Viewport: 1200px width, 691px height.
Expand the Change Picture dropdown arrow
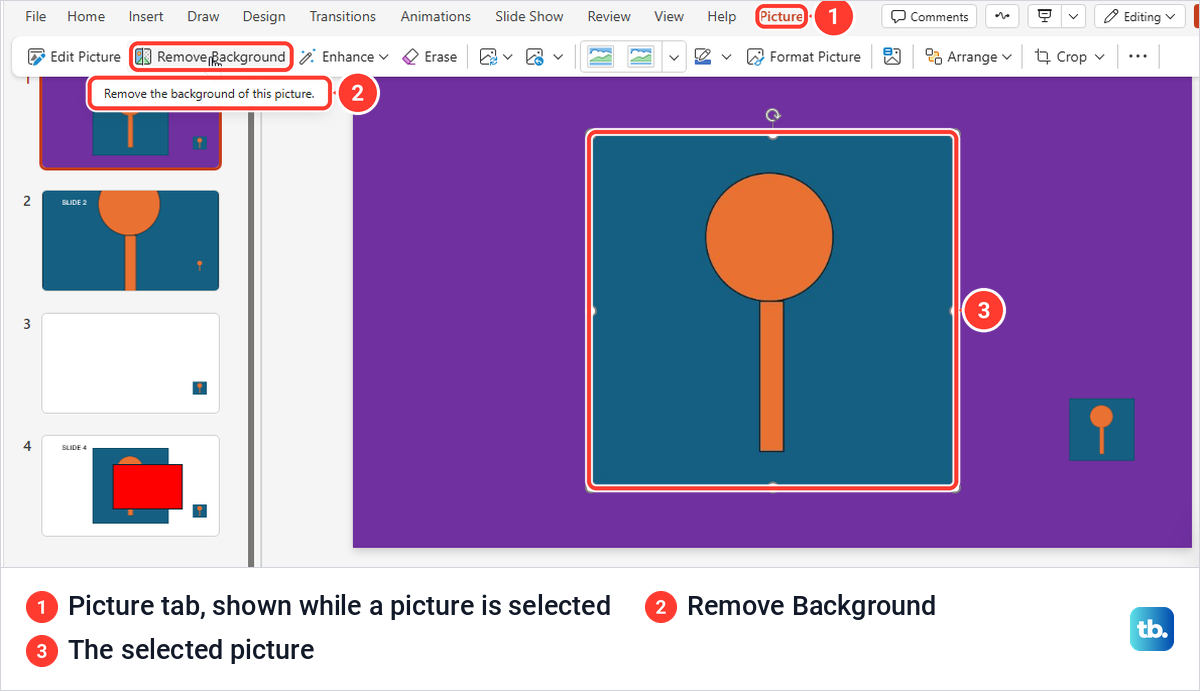(x=509, y=57)
